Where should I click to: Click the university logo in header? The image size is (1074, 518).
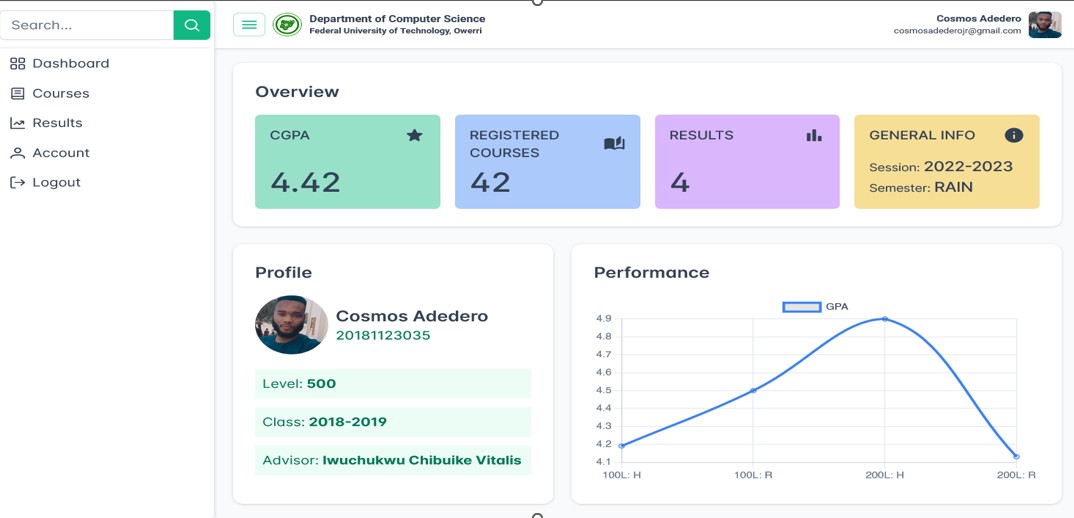click(x=287, y=25)
